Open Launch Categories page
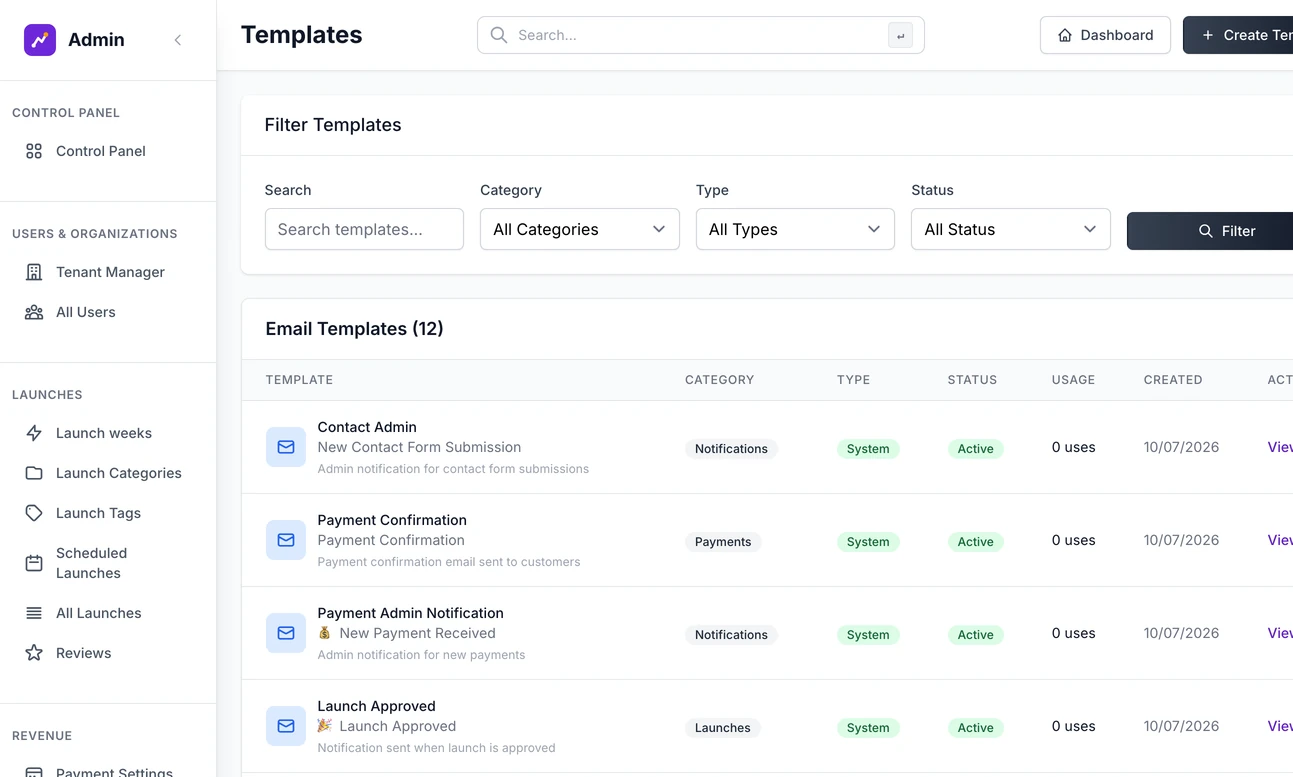The width and height of the screenshot is (1293, 777). (x=108, y=473)
